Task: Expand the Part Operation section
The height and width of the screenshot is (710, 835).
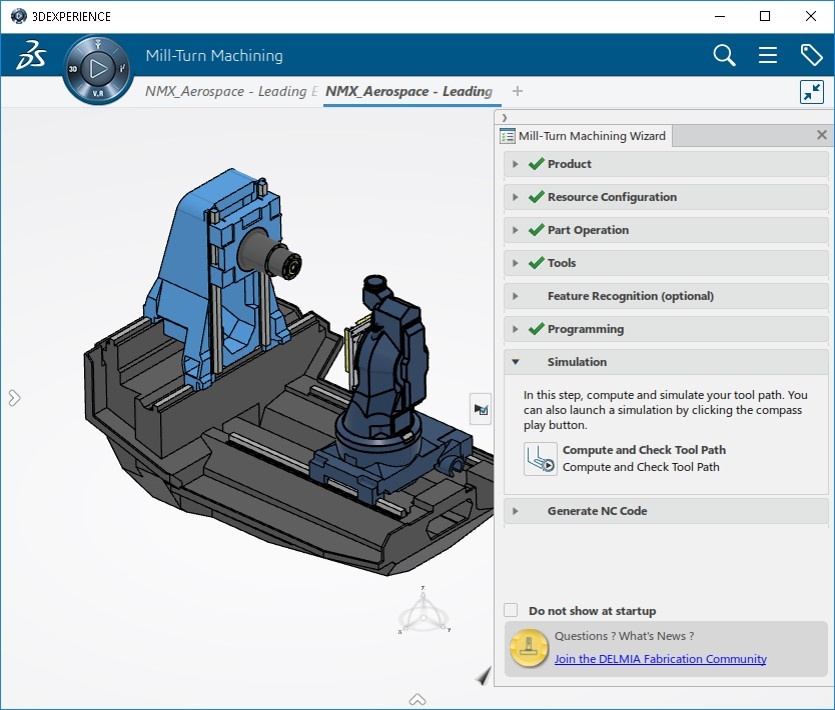Action: (x=666, y=230)
